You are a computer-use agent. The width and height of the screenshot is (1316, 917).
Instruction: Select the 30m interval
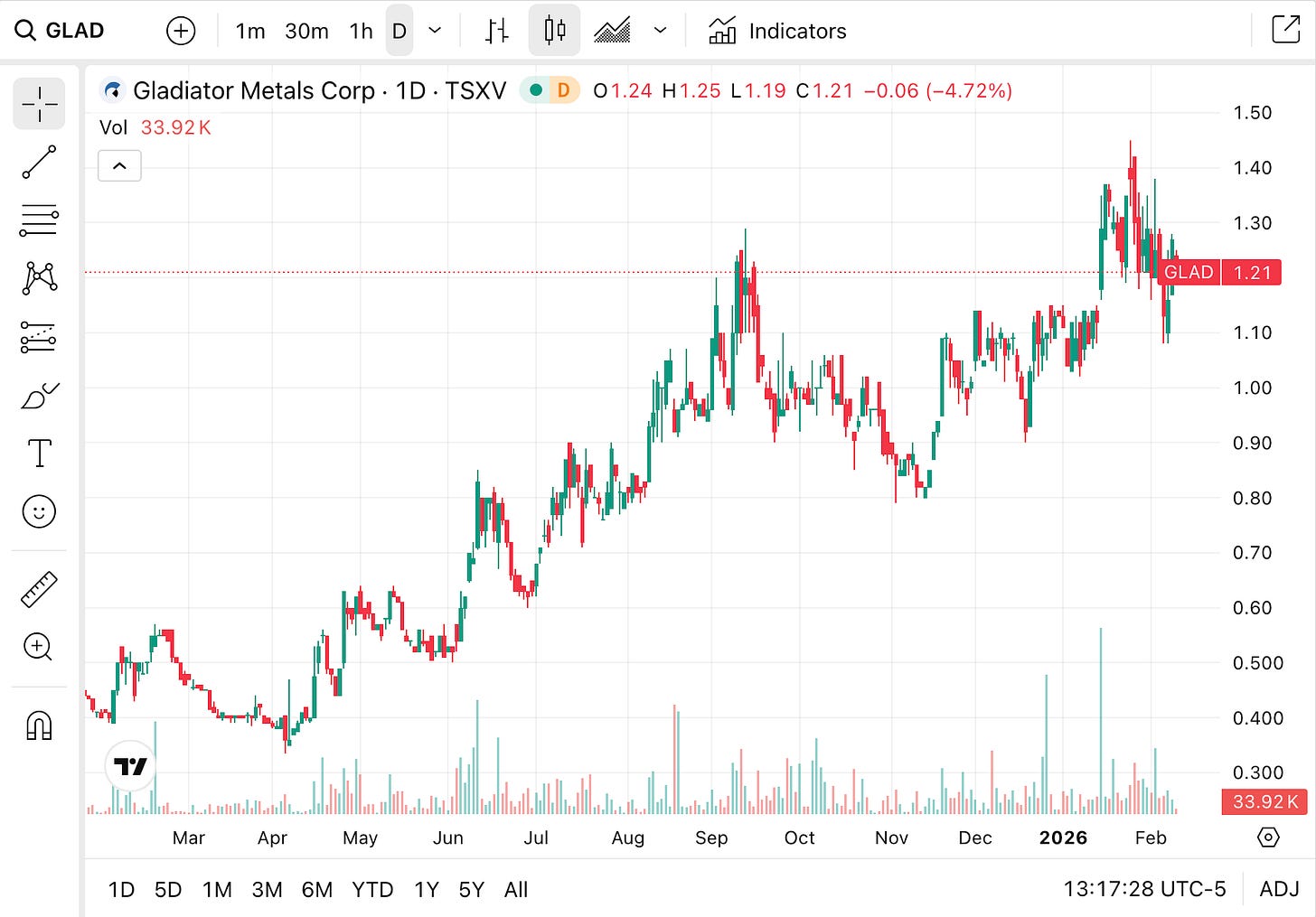(x=306, y=31)
